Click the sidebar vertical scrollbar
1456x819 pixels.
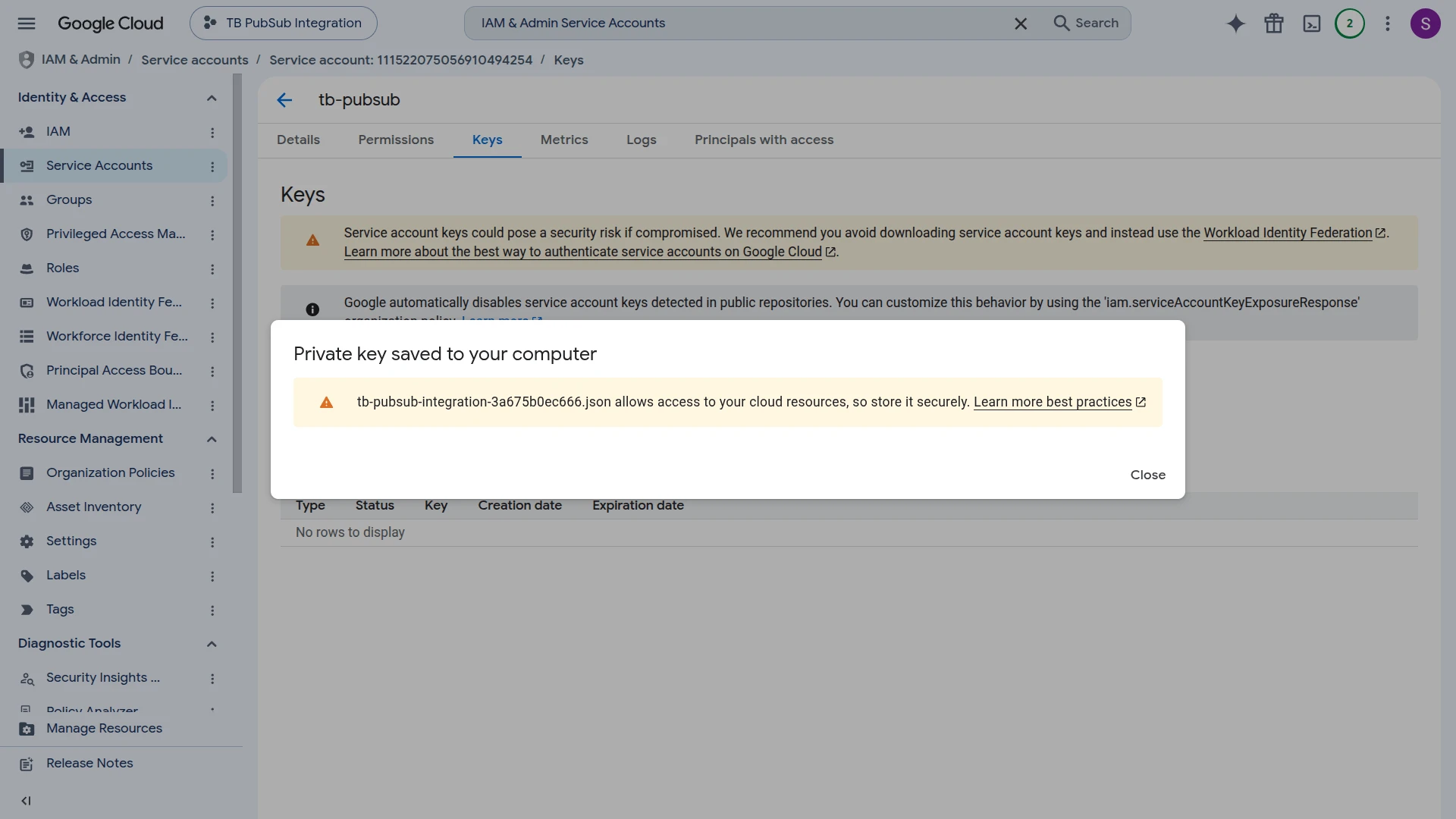(x=237, y=284)
